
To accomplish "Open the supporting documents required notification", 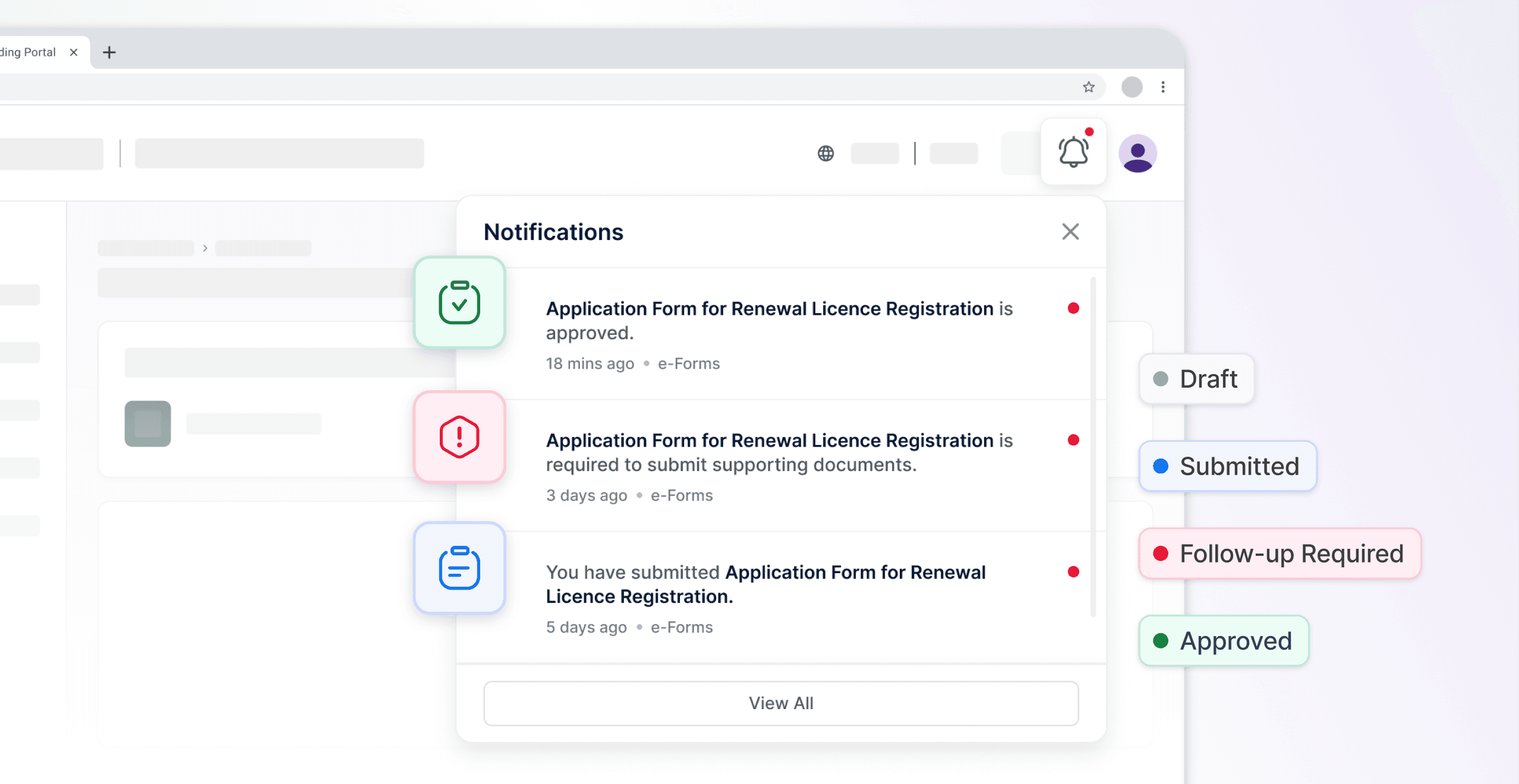I will click(x=779, y=453).
